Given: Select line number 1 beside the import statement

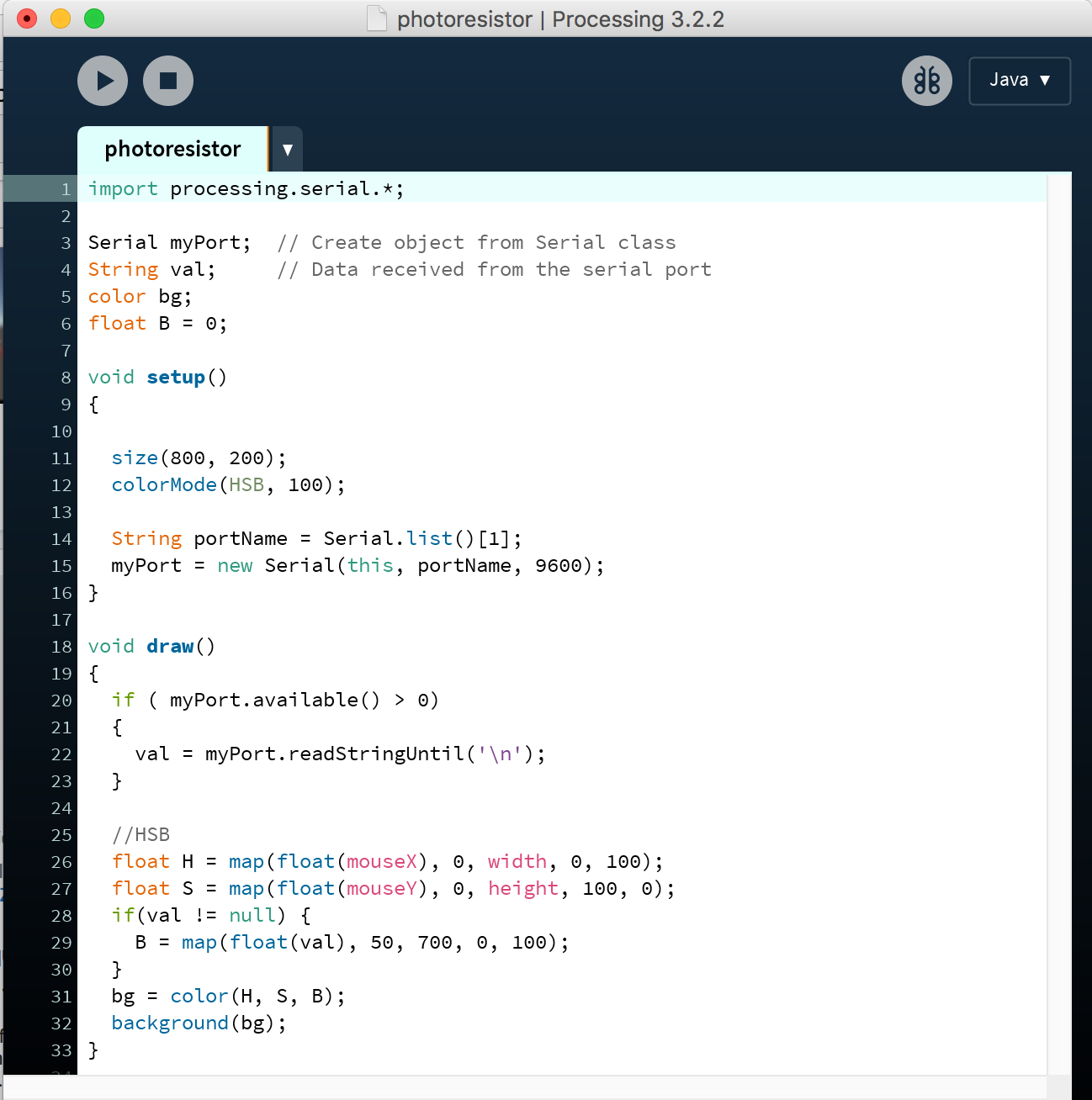Looking at the screenshot, I should coord(66,188).
